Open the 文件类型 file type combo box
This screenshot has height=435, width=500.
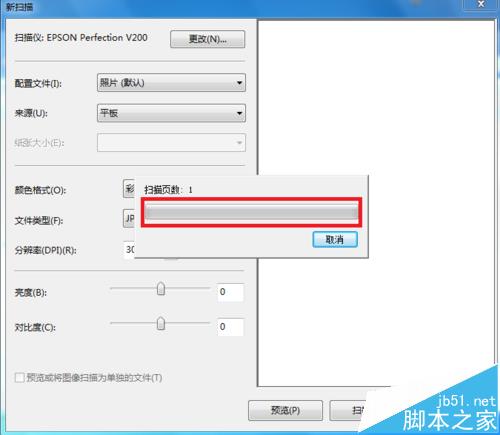point(129,218)
